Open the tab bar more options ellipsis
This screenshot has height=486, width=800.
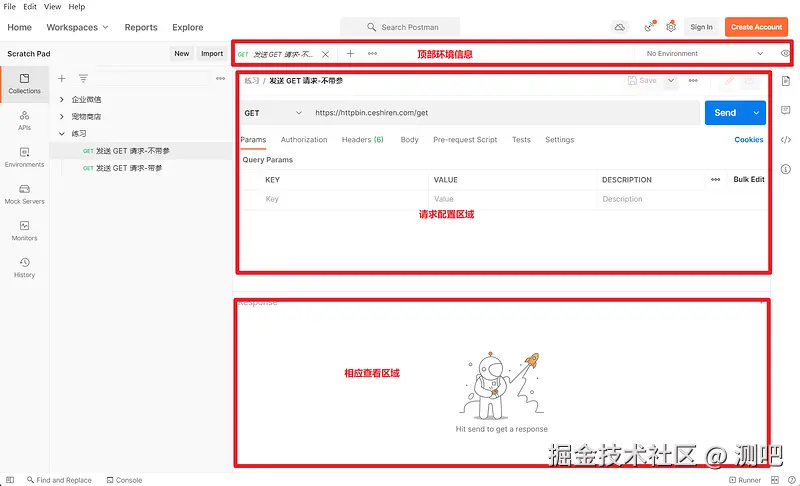pos(372,54)
